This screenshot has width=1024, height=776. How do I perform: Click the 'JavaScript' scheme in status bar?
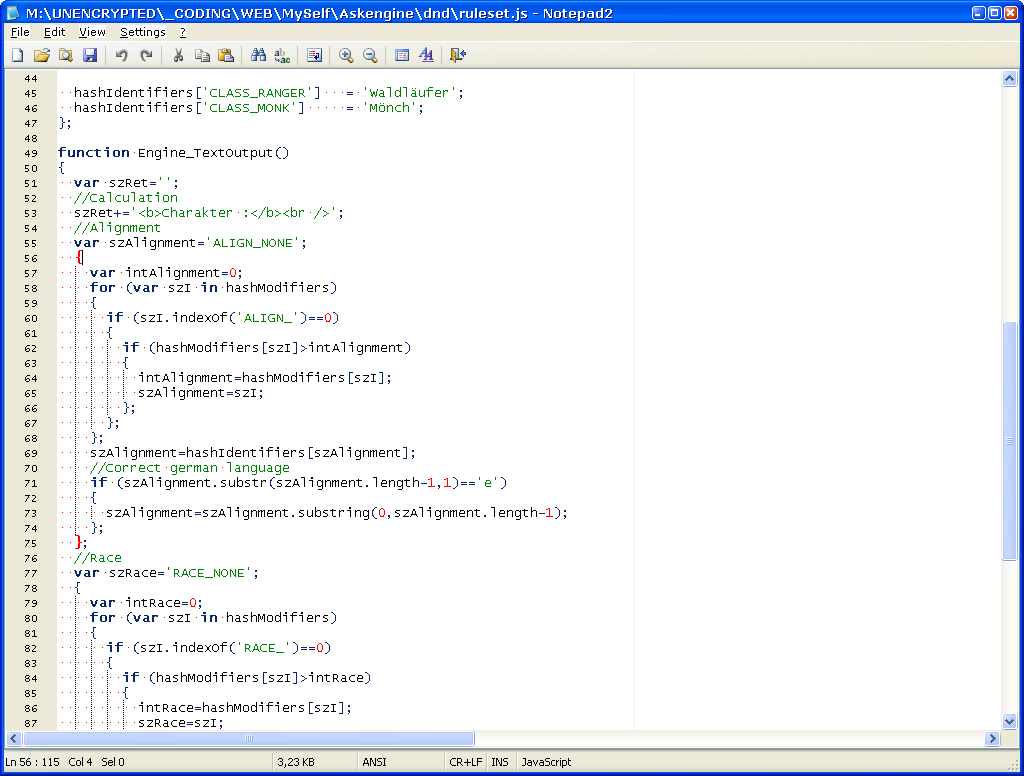tap(546, 762)
